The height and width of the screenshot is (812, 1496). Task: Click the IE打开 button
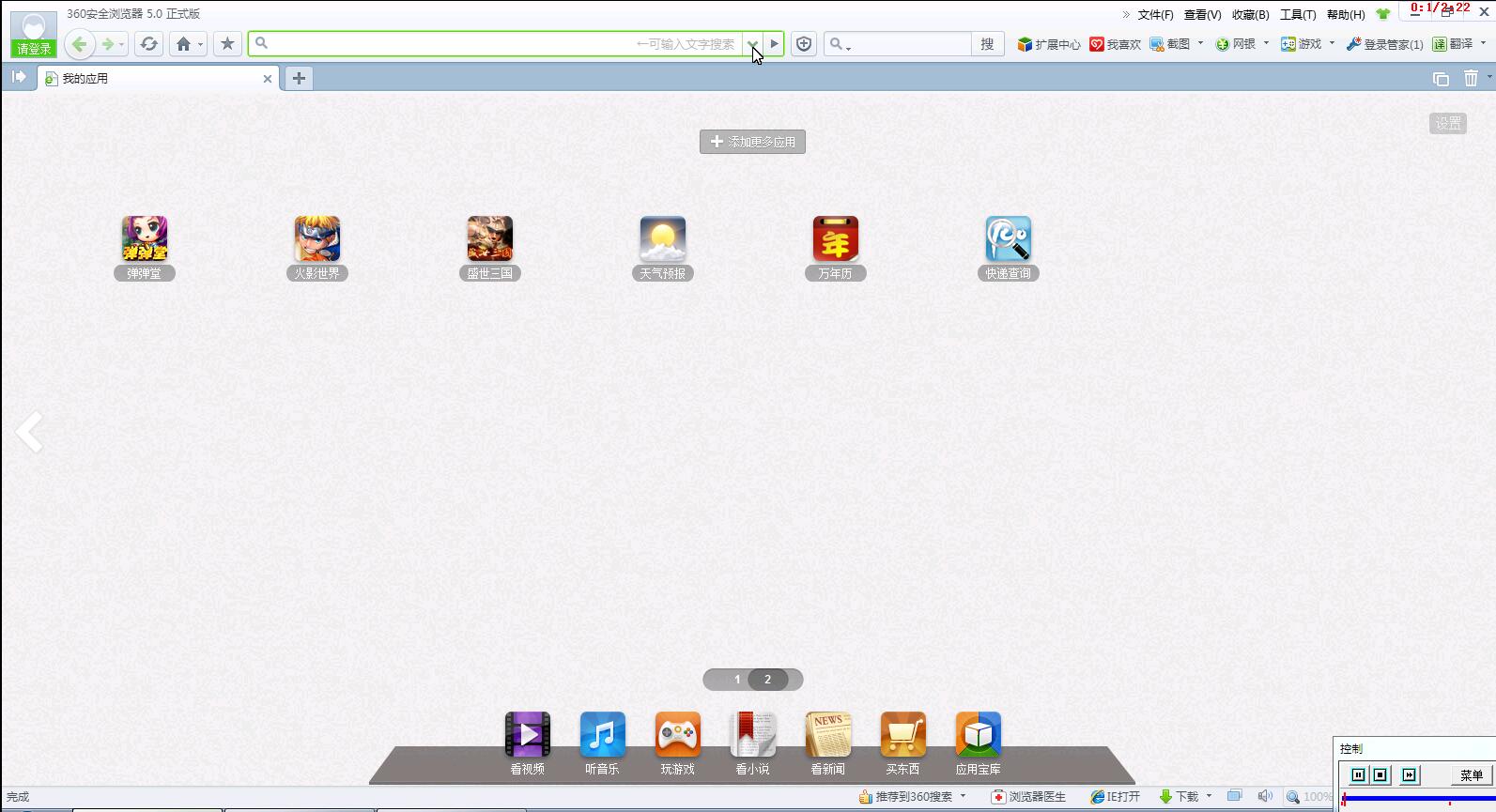click(x=1115, y=796)
